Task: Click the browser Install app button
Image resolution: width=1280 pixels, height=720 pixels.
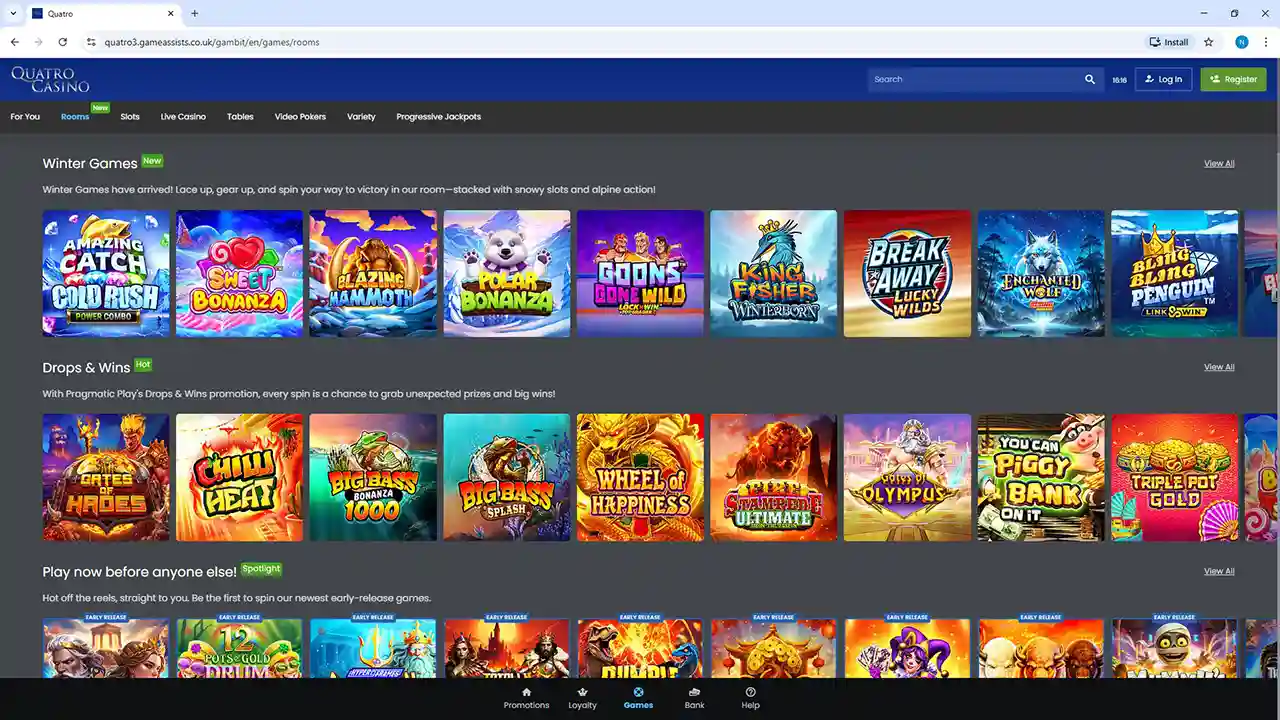Action: point(1168,42)
